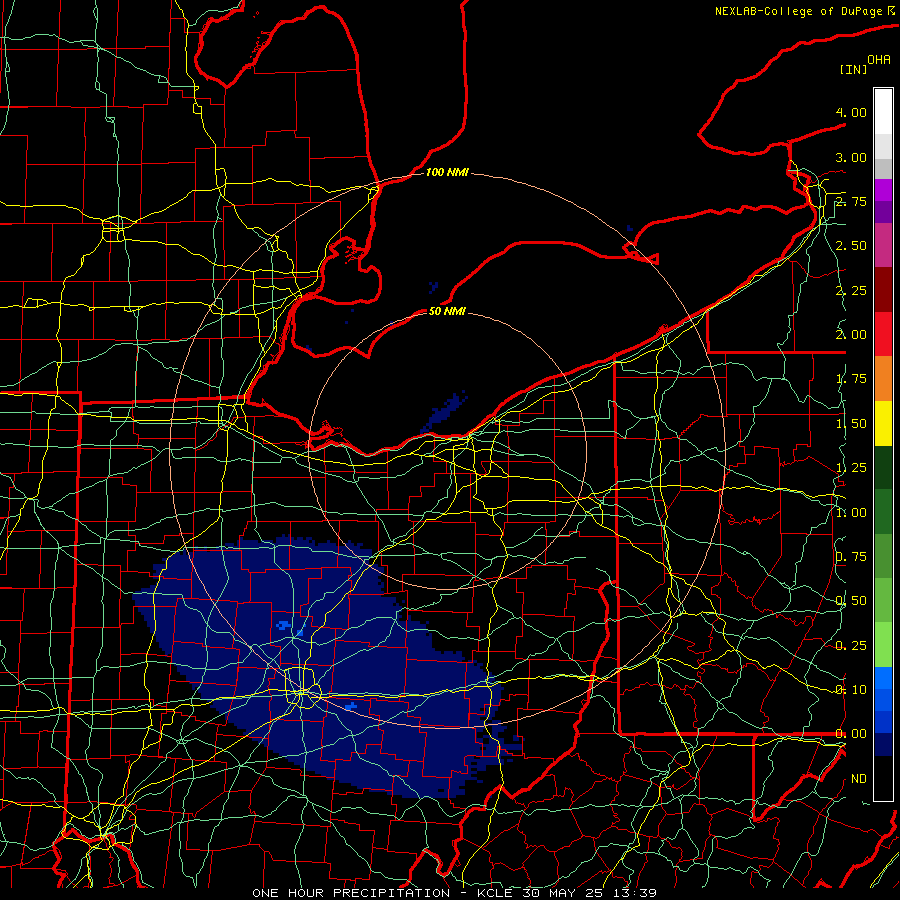Select the 1.75 legend value
Screen dimensions: 900x900
click(851, 379)
